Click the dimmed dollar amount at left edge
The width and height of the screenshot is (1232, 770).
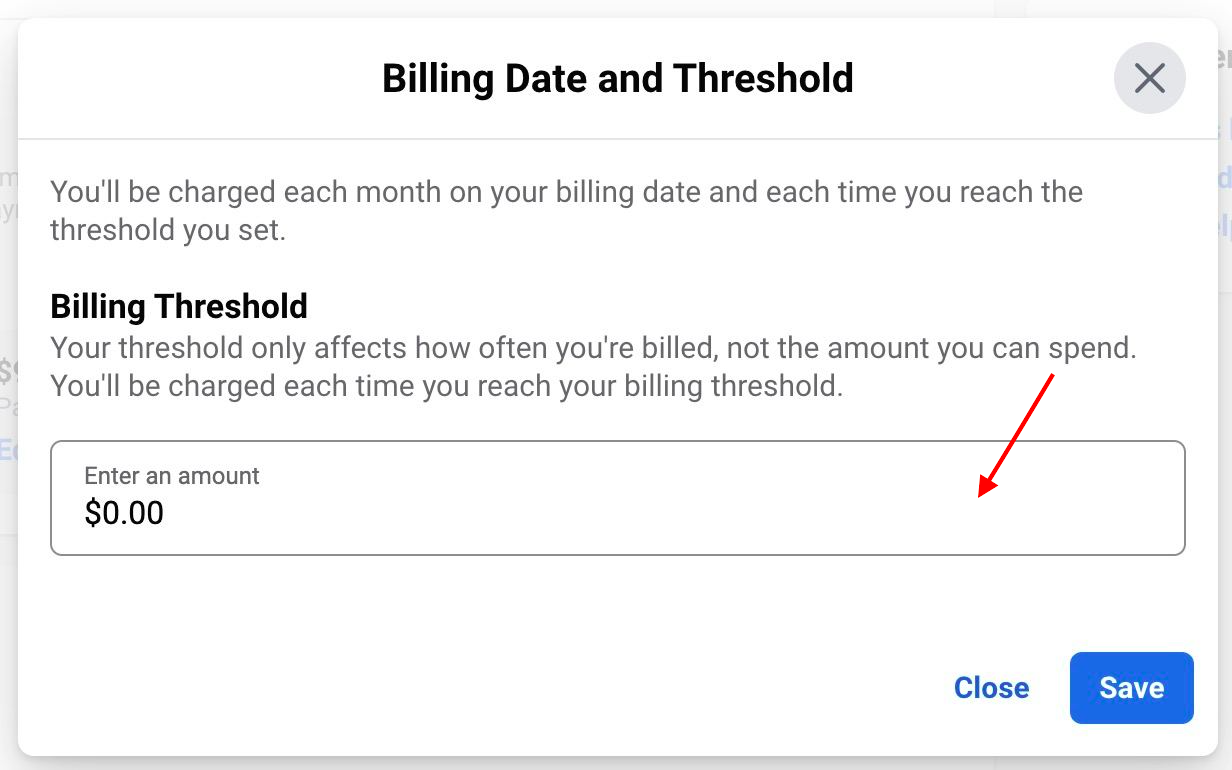pos(7,370)
